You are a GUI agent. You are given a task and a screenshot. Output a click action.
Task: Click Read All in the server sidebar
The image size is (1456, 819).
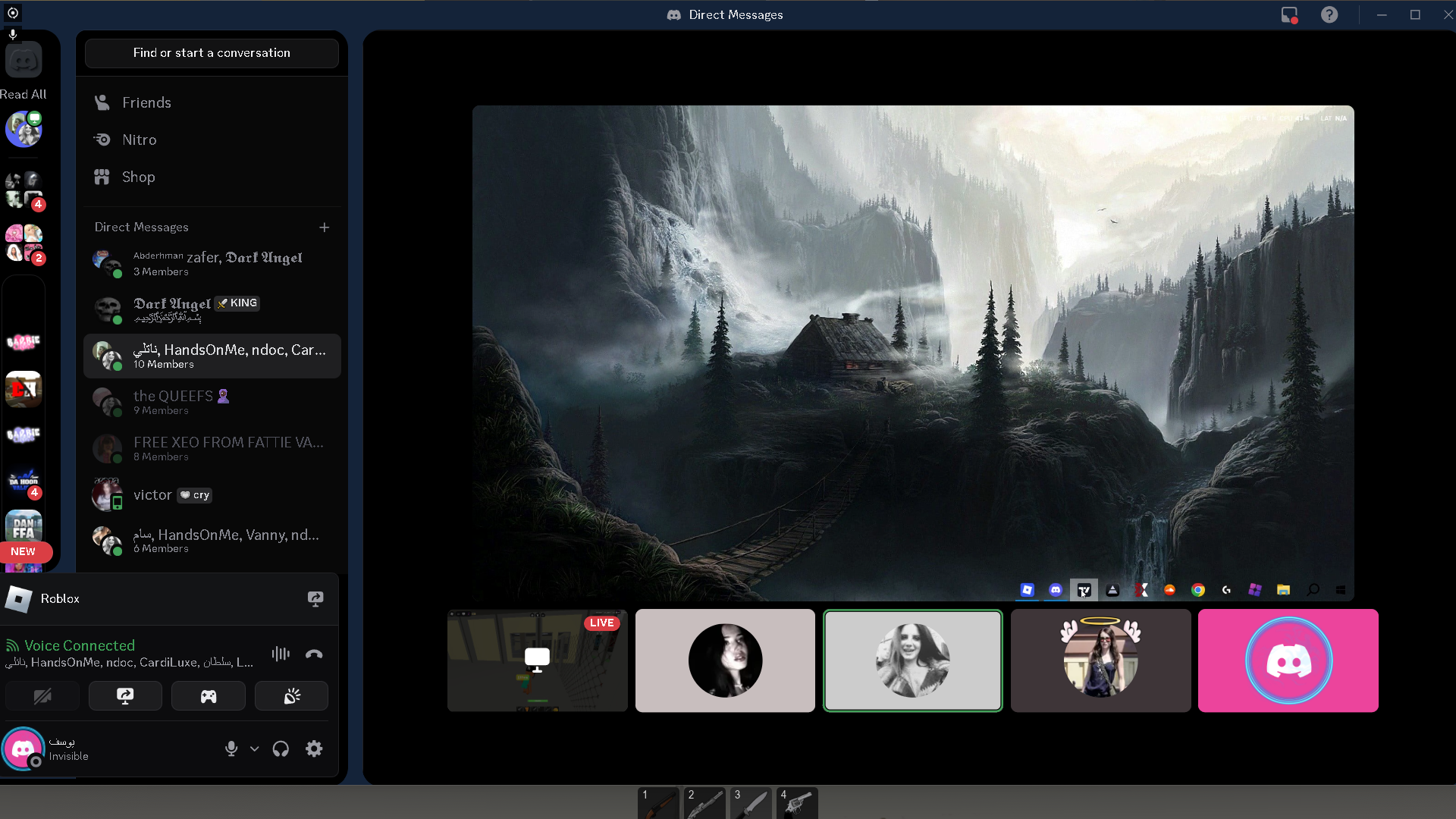24,94
